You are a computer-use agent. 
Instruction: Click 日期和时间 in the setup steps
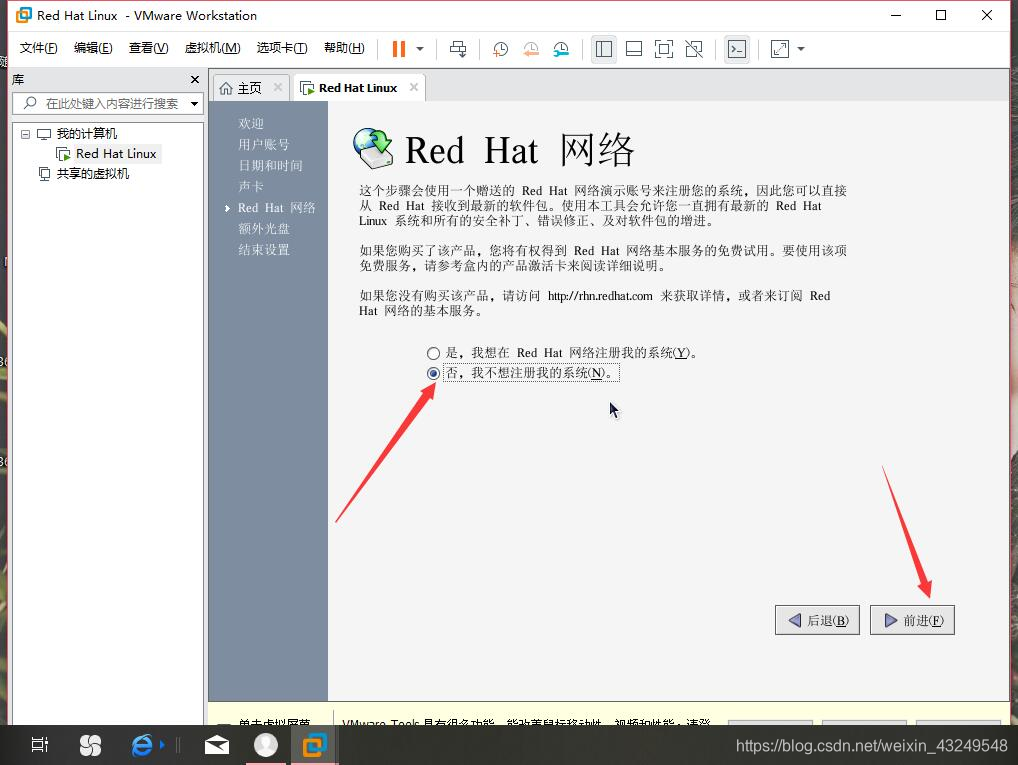click(x=270, y=166)
